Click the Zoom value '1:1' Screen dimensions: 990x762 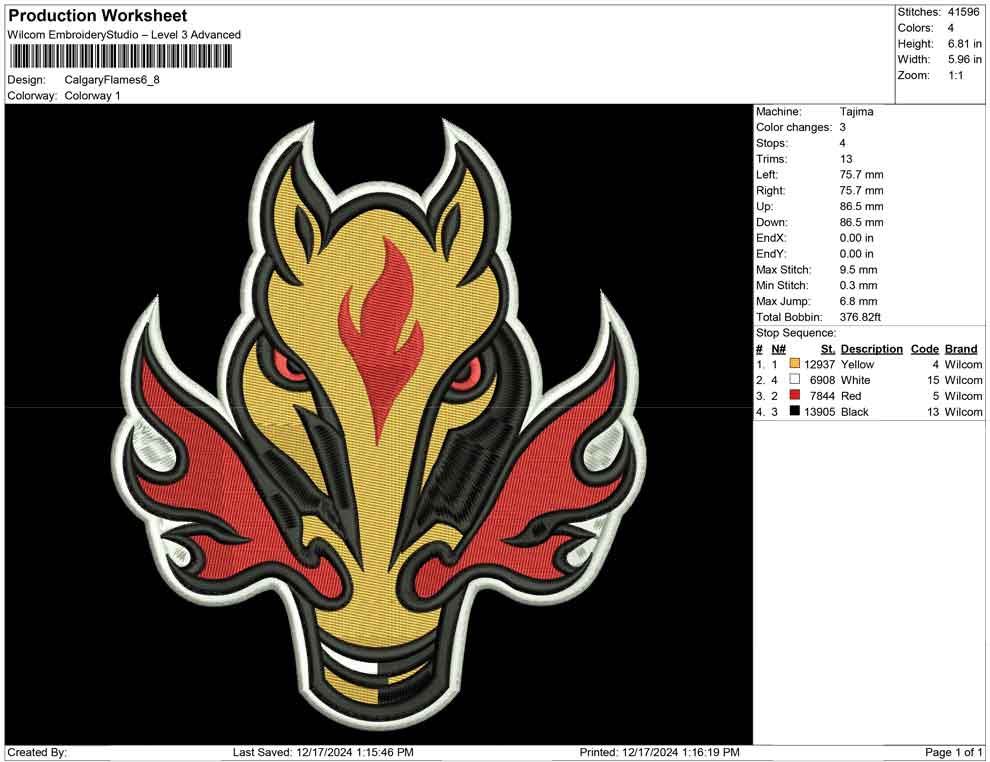[x=955, y=75]
